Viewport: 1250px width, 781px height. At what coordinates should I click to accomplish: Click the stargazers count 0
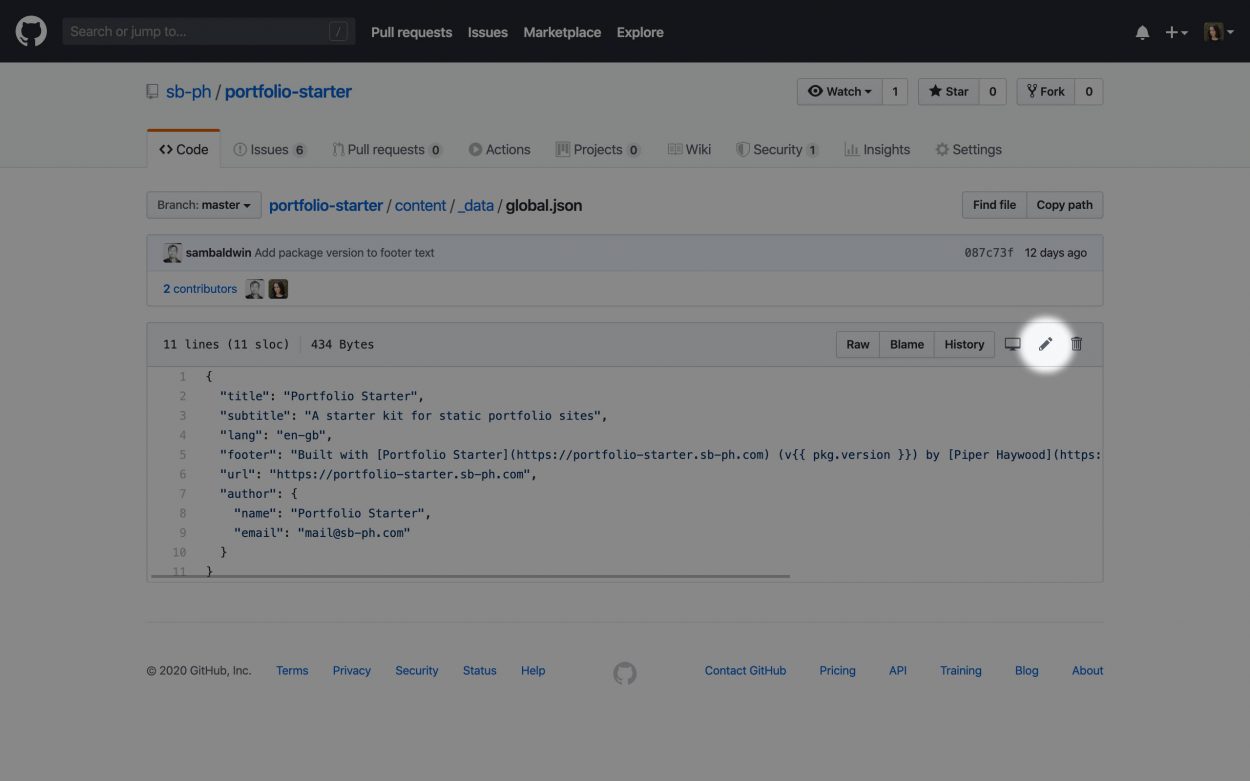(992, 91)
